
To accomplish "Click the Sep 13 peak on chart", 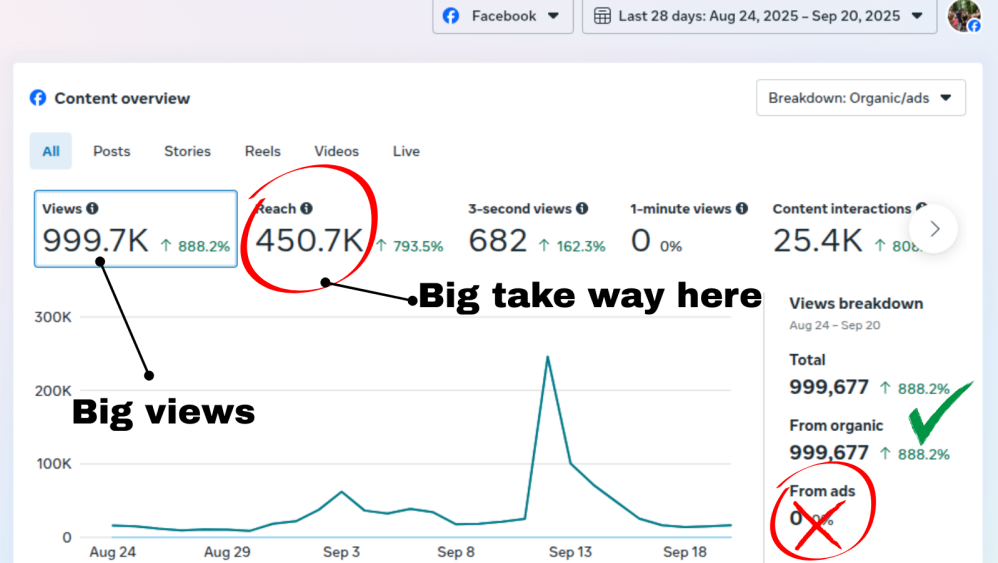I will pos(548,357).
